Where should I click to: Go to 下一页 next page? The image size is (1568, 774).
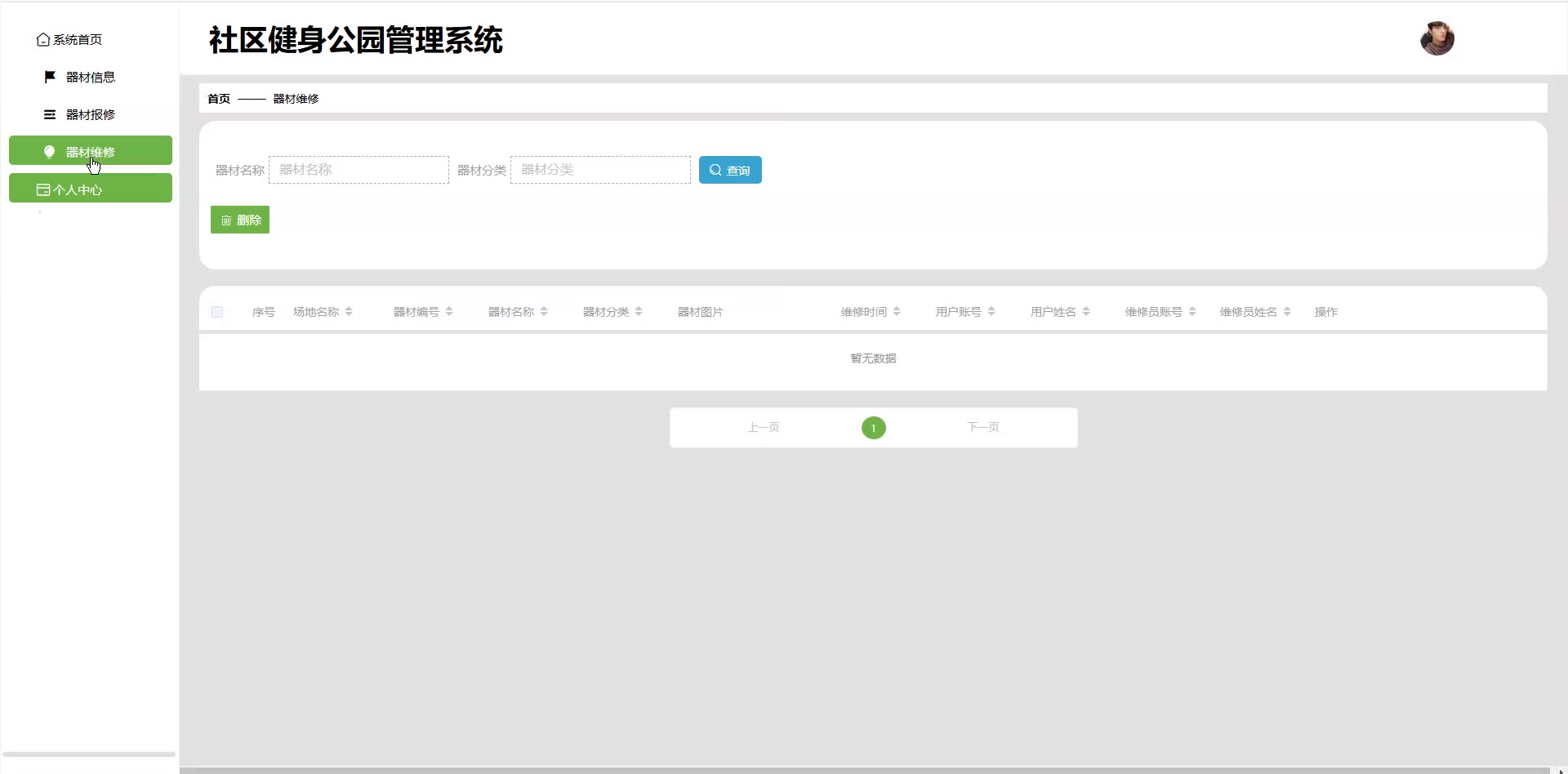(x=983, y=427)
